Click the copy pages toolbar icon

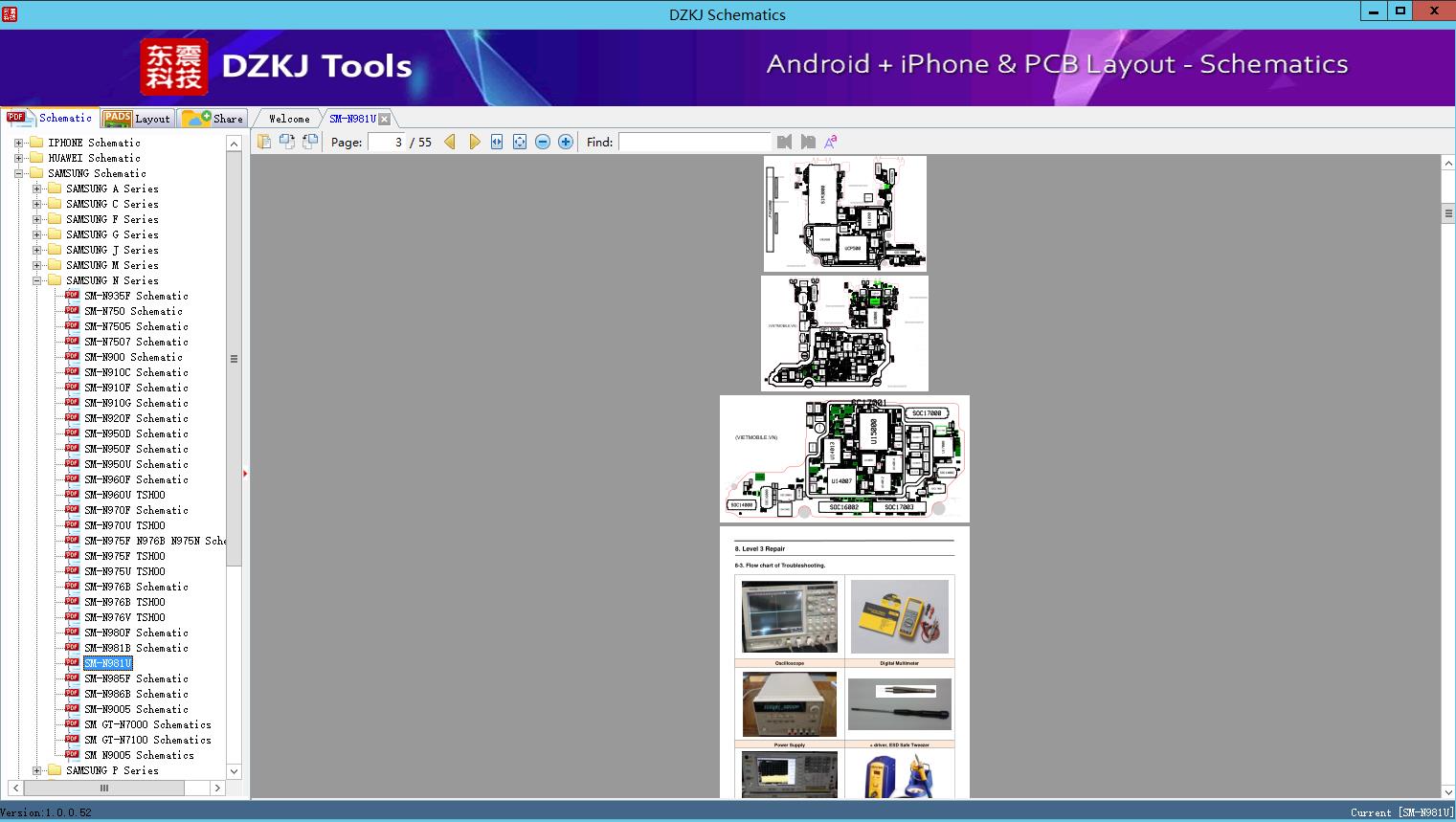tap(264, 142)
